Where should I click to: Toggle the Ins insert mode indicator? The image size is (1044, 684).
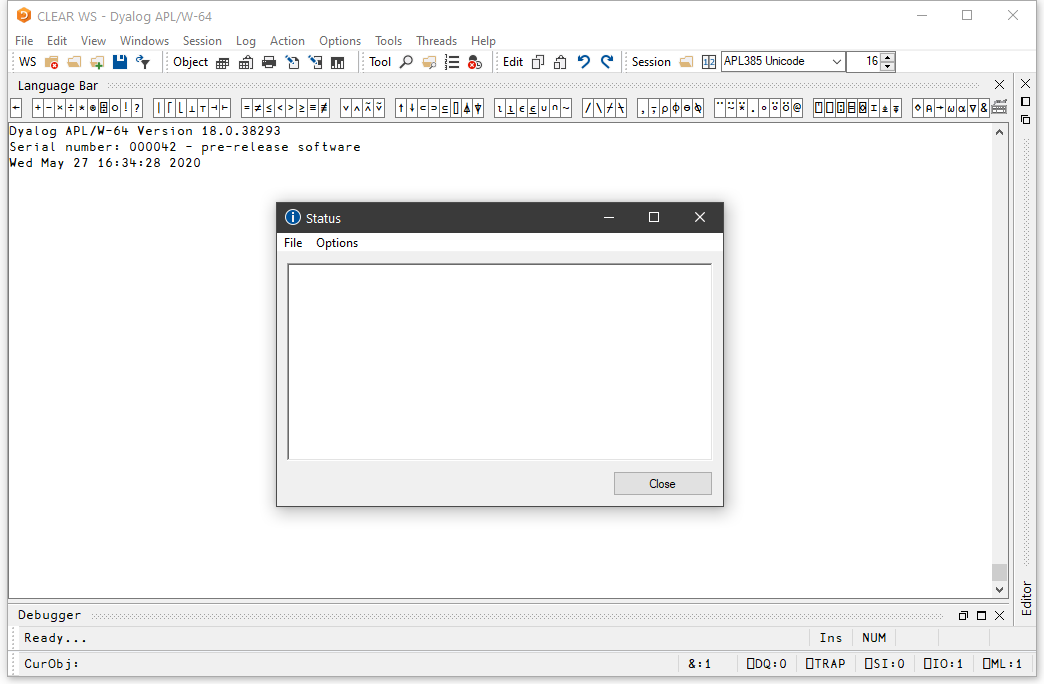830,638
